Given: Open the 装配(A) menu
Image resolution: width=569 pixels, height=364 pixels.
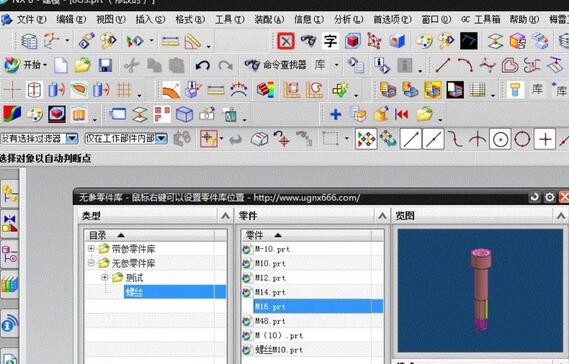Looking at the screenshot, I should click(269, 19).
